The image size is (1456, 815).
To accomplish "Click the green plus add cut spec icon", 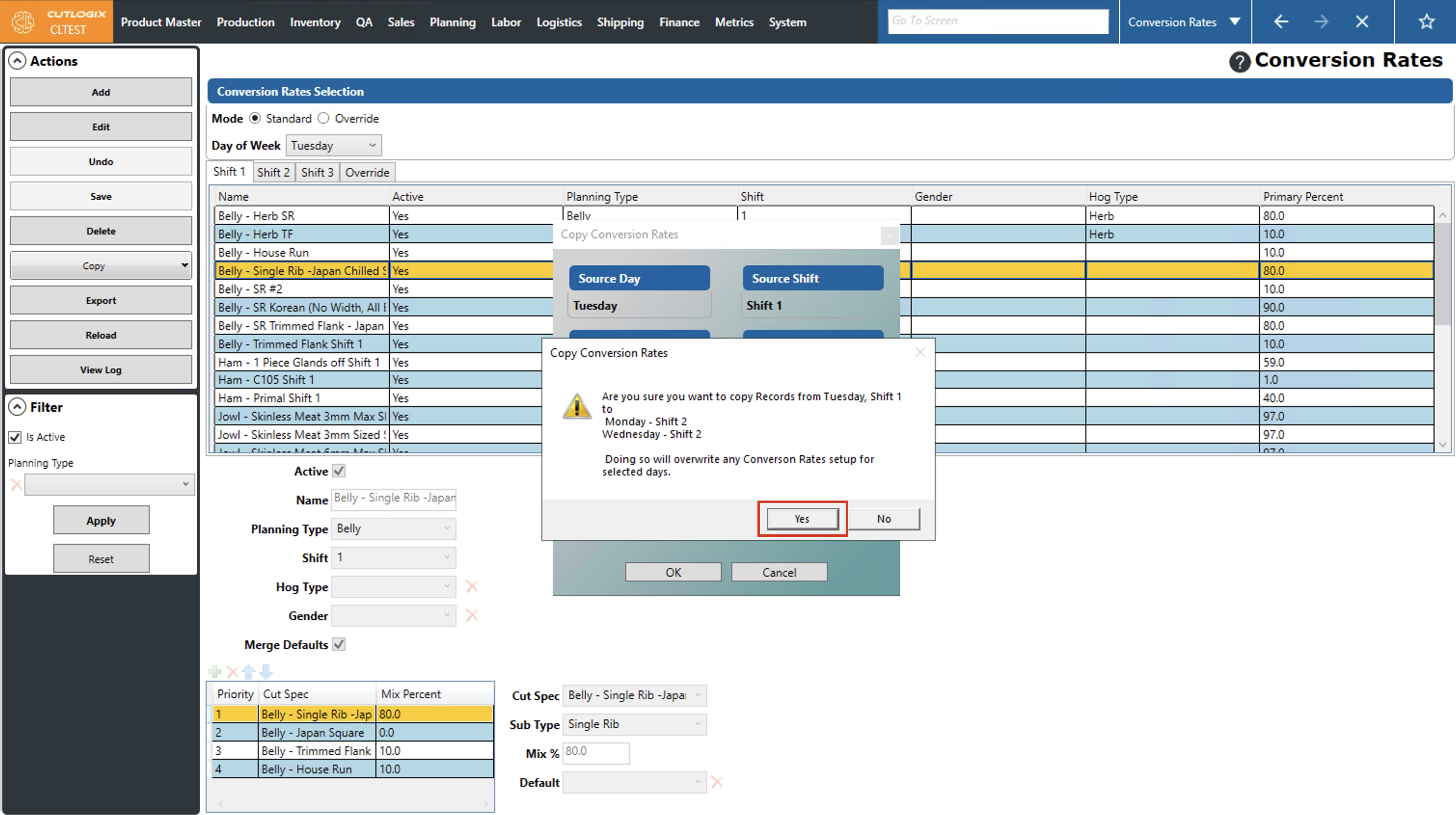I will pyautogui.click(x=215, y=671).
